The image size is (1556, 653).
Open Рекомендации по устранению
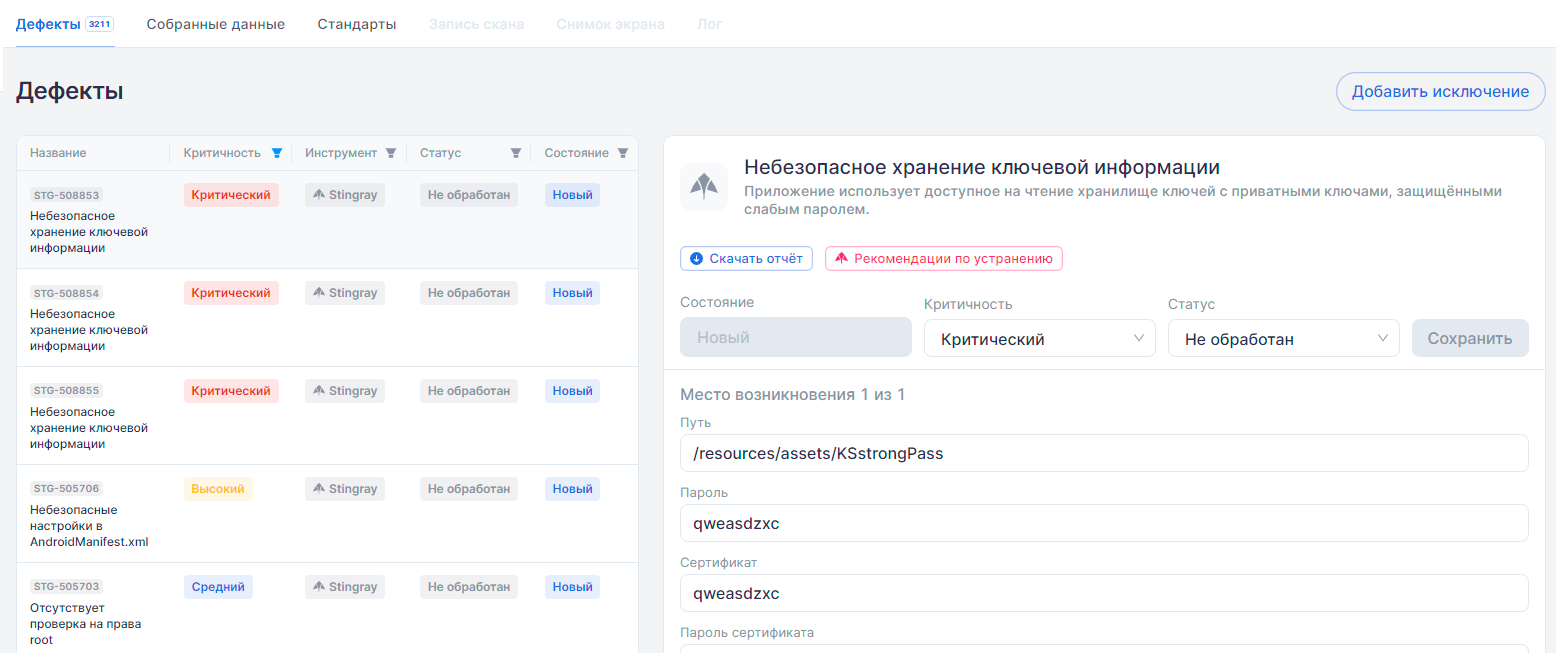[943, 259]
